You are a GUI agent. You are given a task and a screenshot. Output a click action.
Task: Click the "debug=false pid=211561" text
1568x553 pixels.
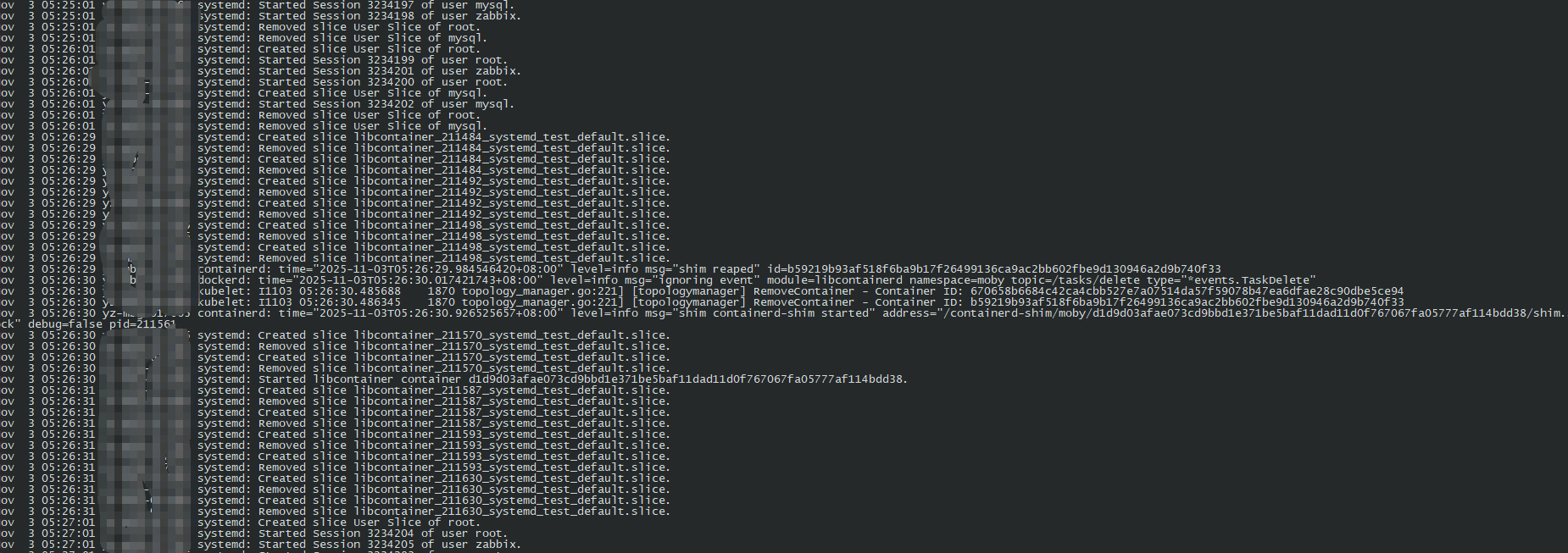tap(102, 324)
